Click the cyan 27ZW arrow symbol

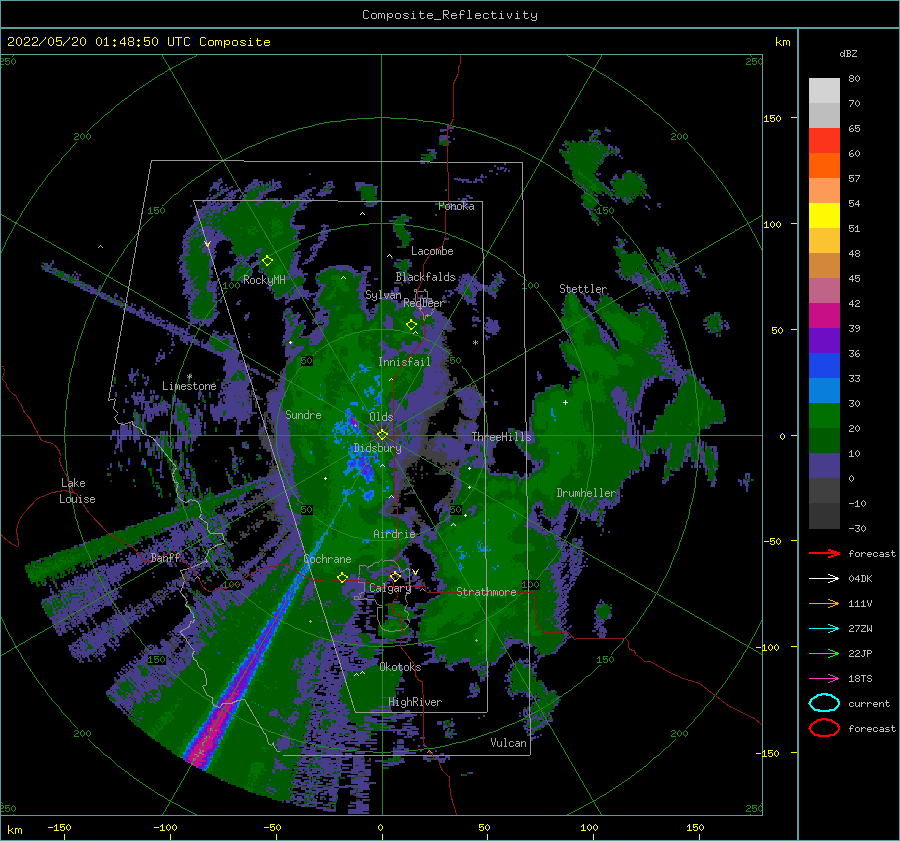click(824, 628)
